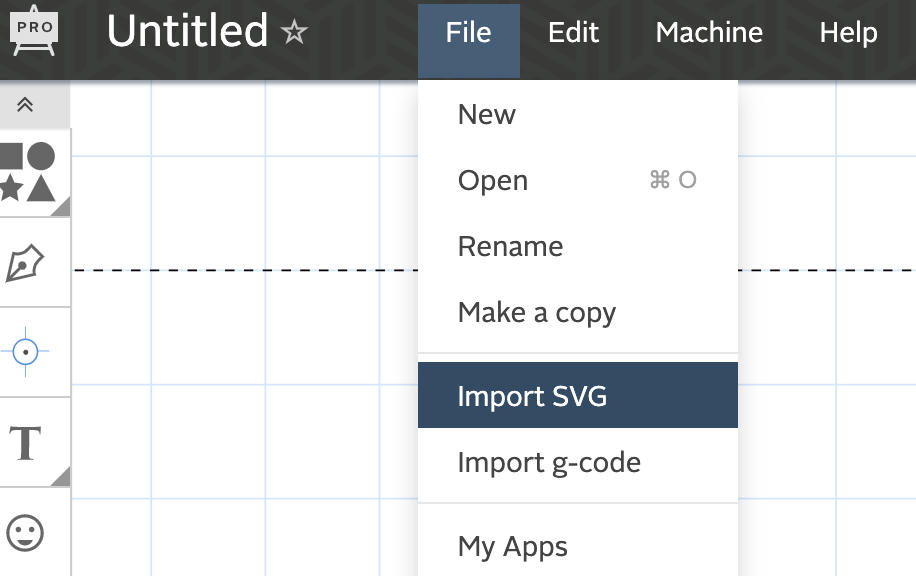Select the Text tool
The image size is (916, 576).
point(26,442)
